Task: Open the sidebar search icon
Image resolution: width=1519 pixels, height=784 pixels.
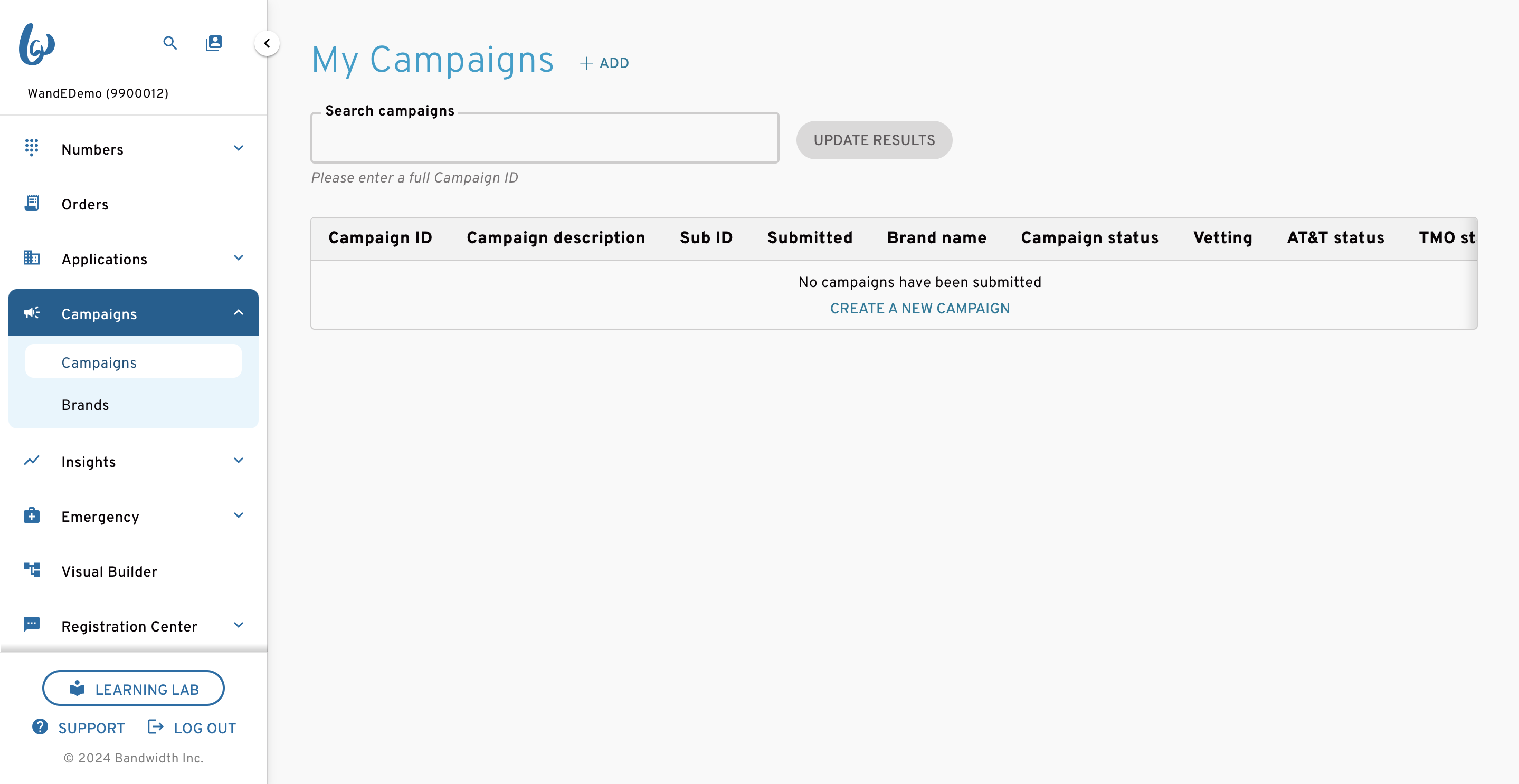Action: pyautogui.click(x=170, y=43)
